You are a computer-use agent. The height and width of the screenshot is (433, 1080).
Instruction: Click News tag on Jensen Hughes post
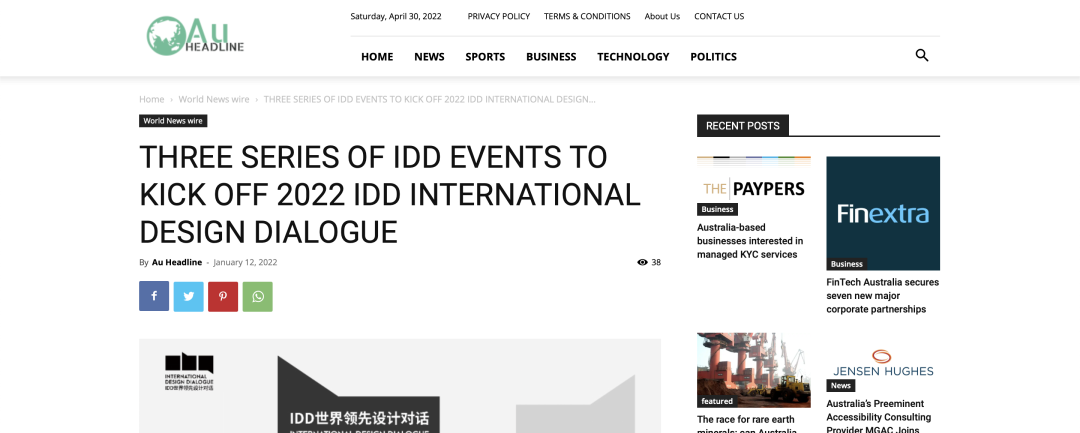840,386
